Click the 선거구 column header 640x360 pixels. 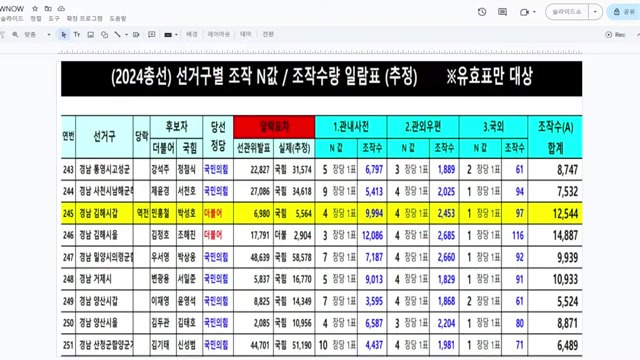pyautogui.click(x=104, y=137)
